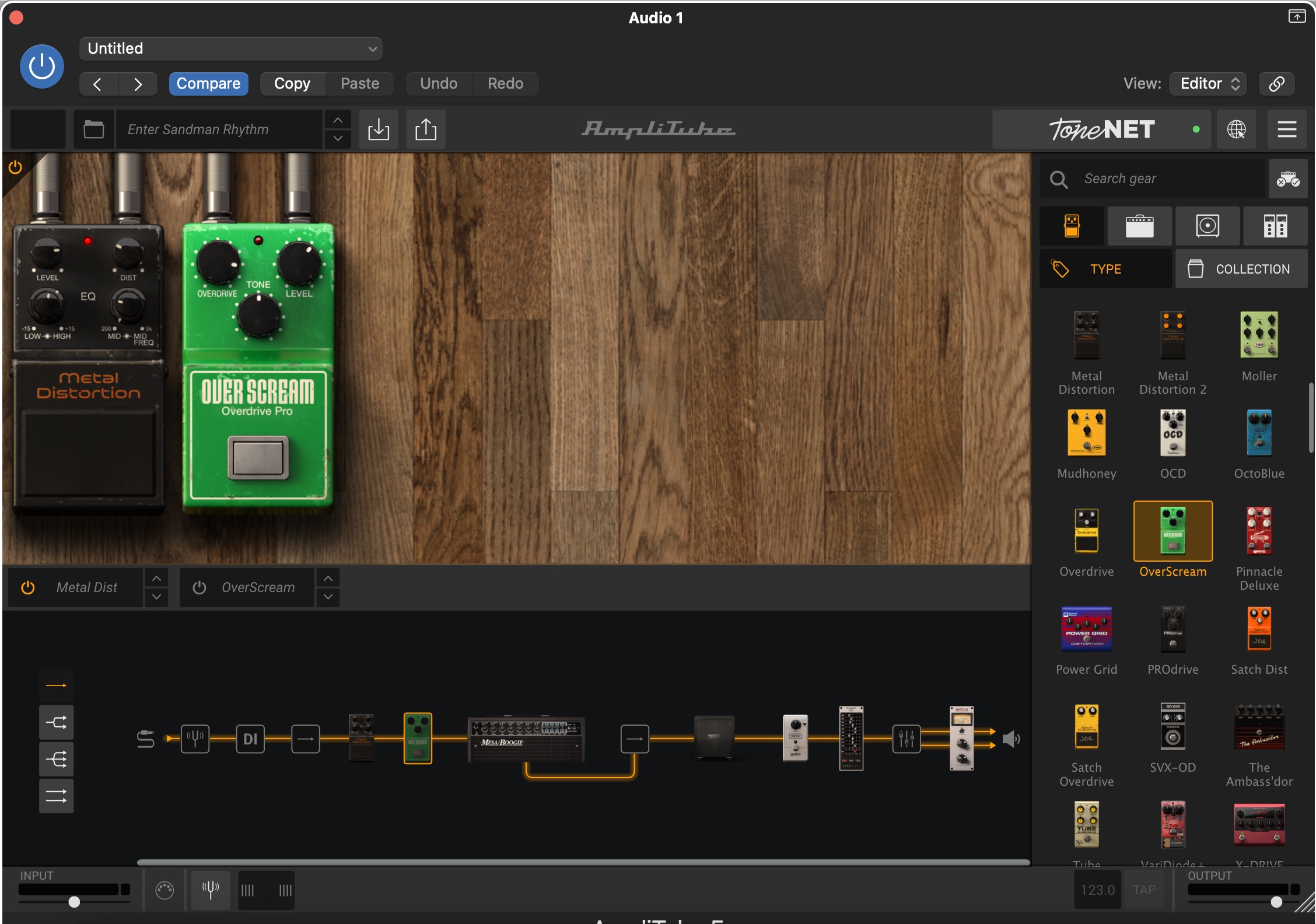This screenshot has height=924, width=1316.
Task: Select the Overdrive pedal in gear list
Action: 1087,530
